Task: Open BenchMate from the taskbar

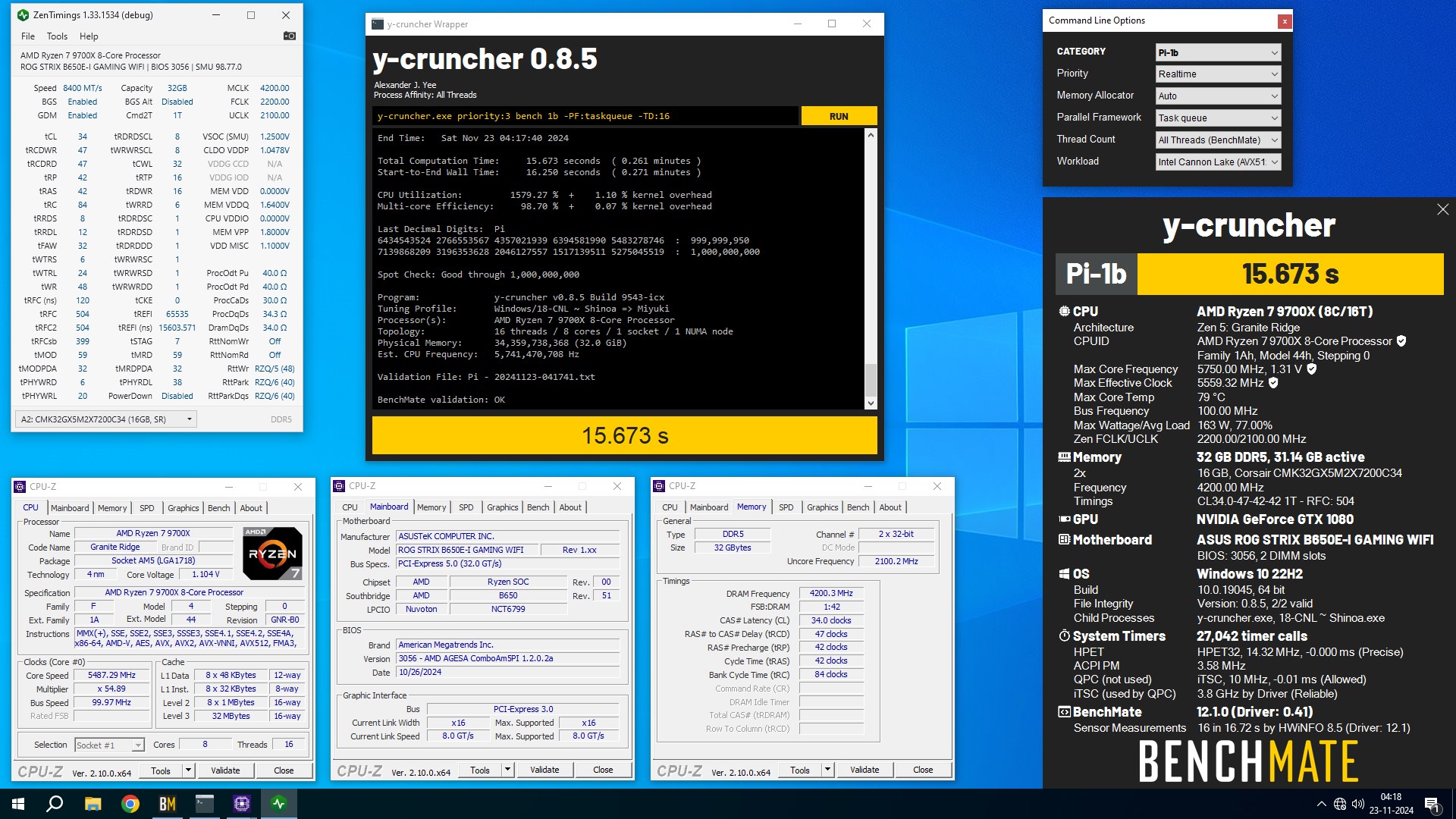Action: coord(167,804)
